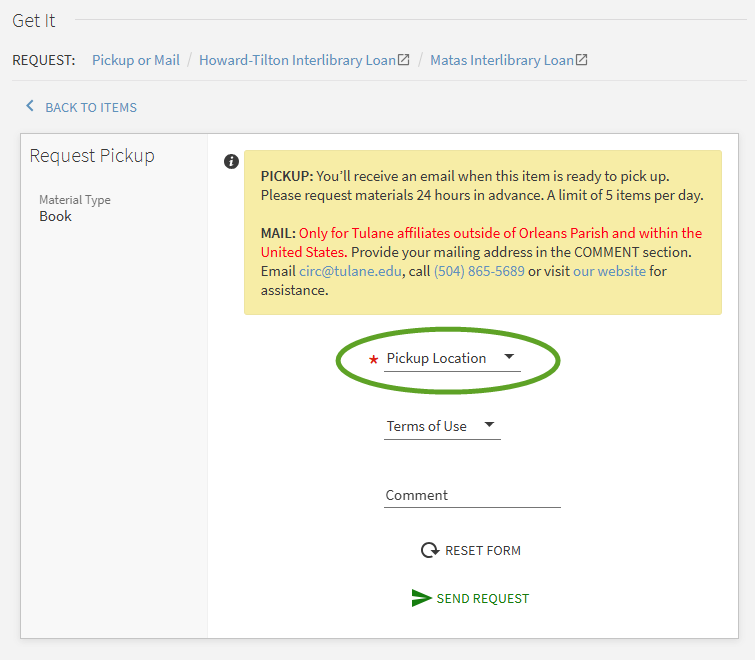Click the circular reset arrow icon
Screen dimensions: 755x660
[x=429, y=550]
